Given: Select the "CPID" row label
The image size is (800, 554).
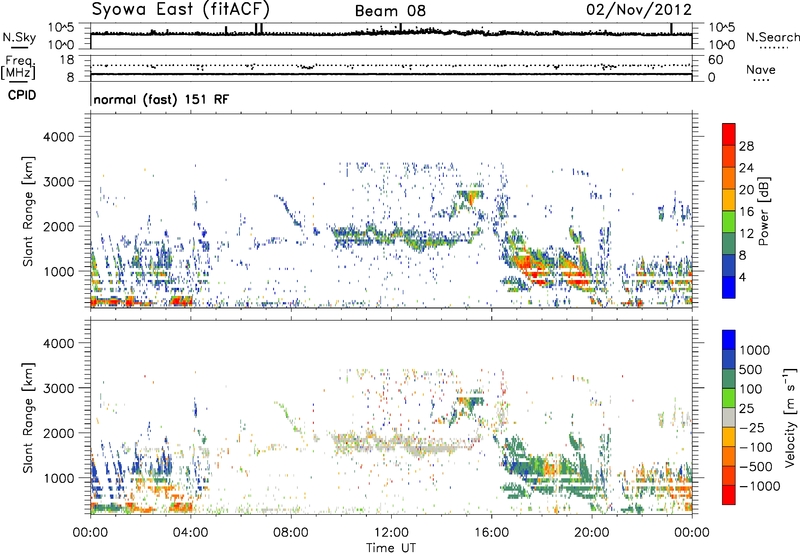Looking at the screenshot, I should point(22,95).
